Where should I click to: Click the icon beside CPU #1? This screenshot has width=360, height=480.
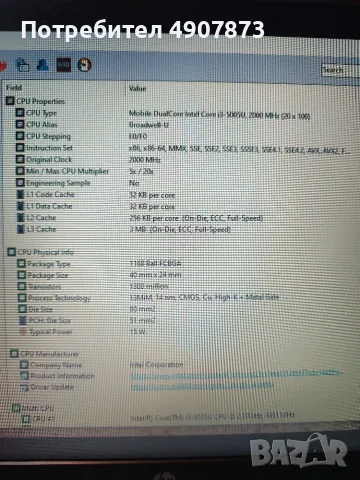(26, 419)
